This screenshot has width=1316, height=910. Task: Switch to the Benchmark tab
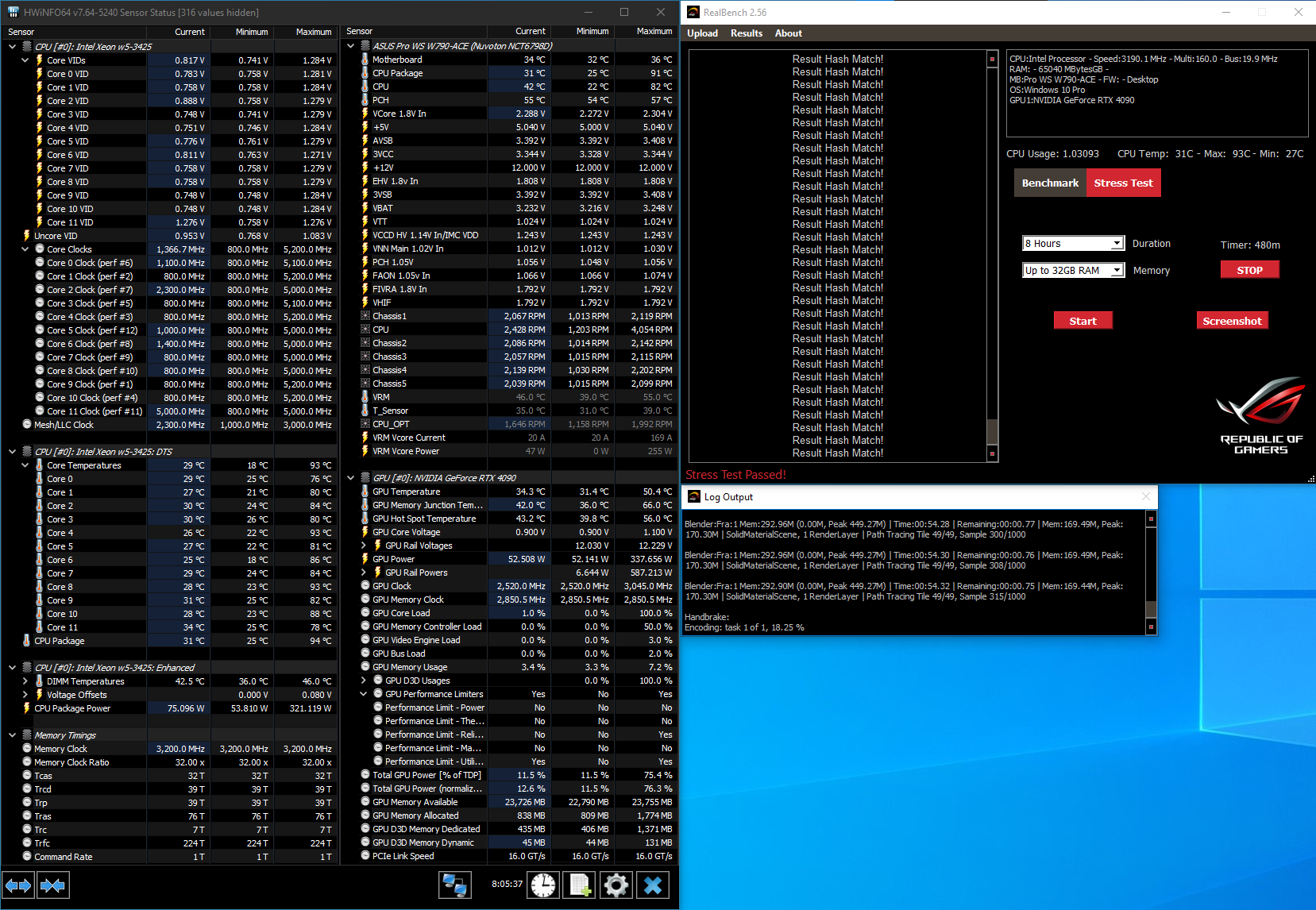tap(1050, 182)
